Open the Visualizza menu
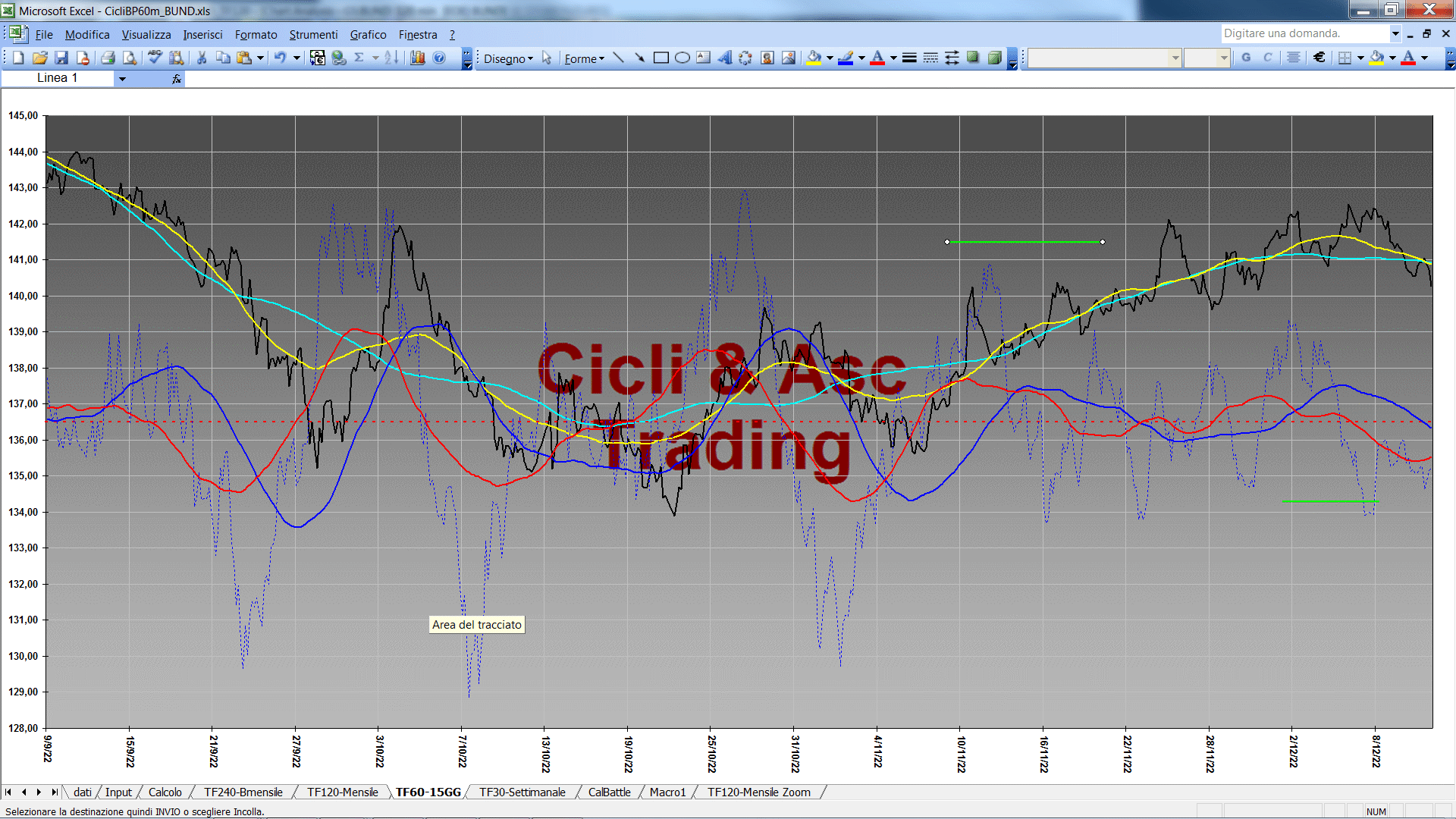Image resolution: width=1456 pixels, height=819 pixels. tap(146, 35)
